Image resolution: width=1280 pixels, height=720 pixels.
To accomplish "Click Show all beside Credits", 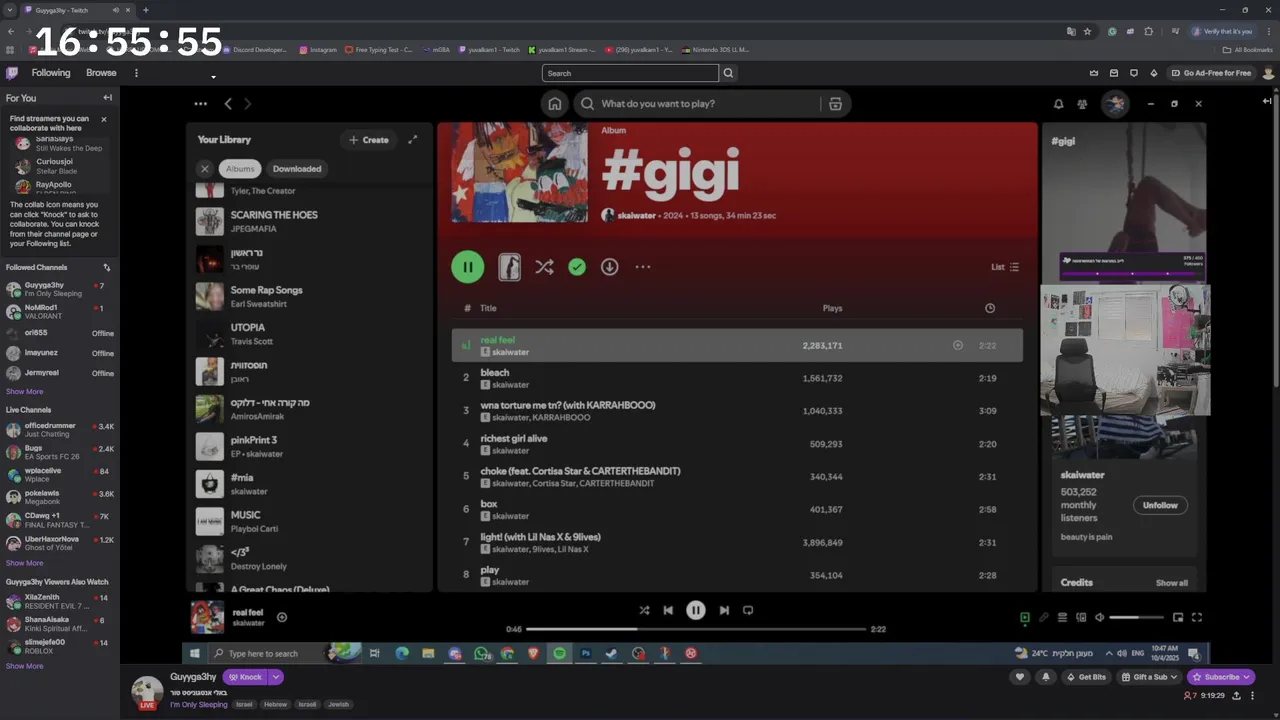I will (1172, 583).
